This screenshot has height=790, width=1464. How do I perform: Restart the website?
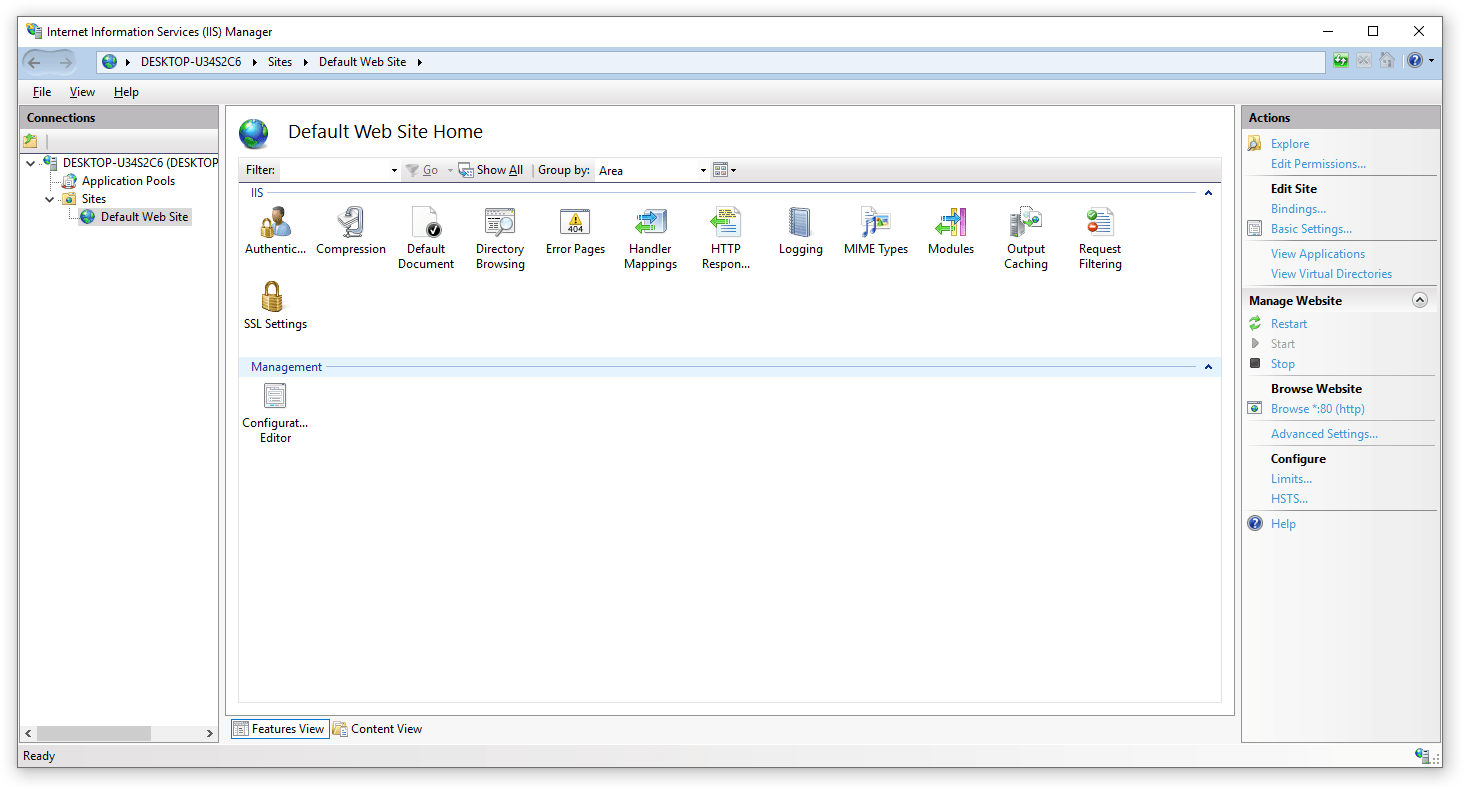click(1289, 324)
